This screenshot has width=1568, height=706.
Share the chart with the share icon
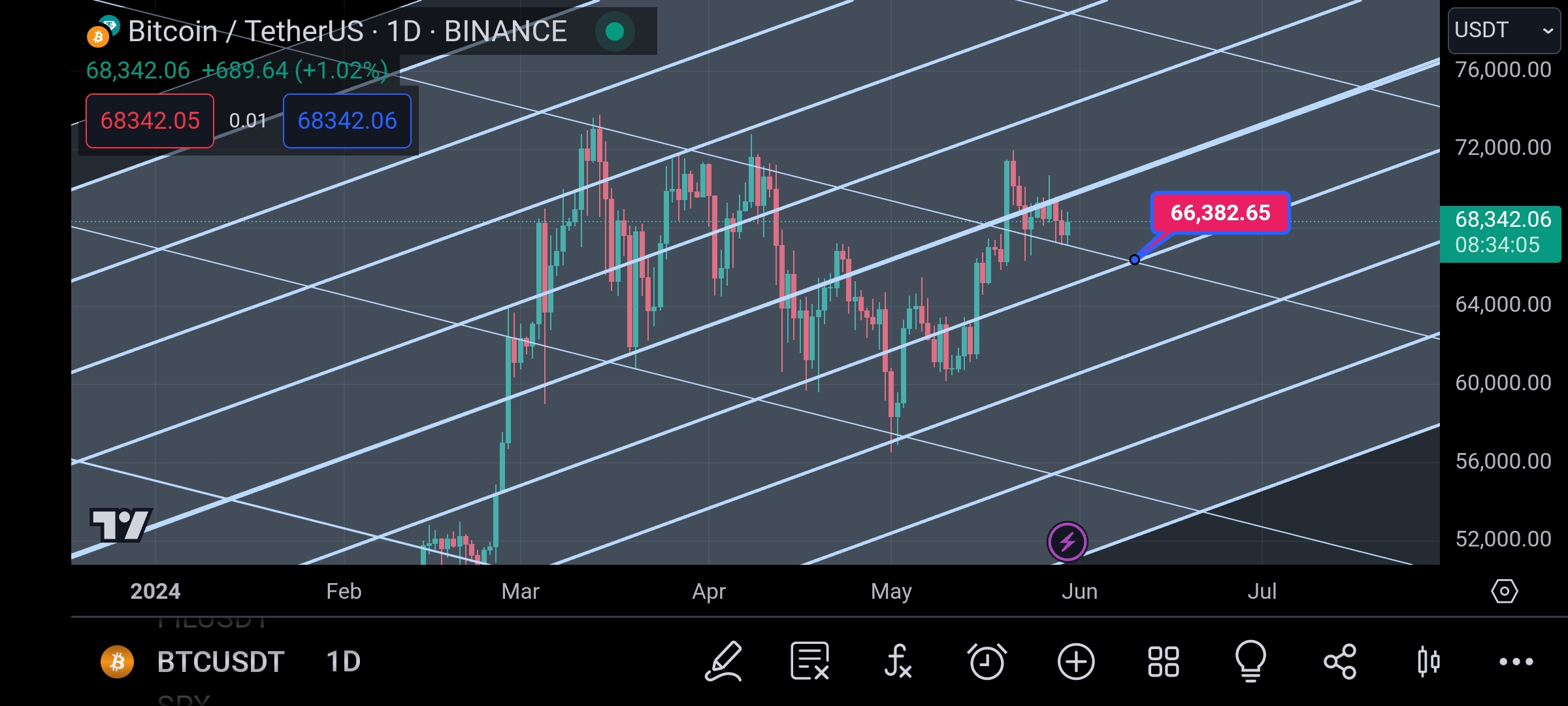[1340, 662]
